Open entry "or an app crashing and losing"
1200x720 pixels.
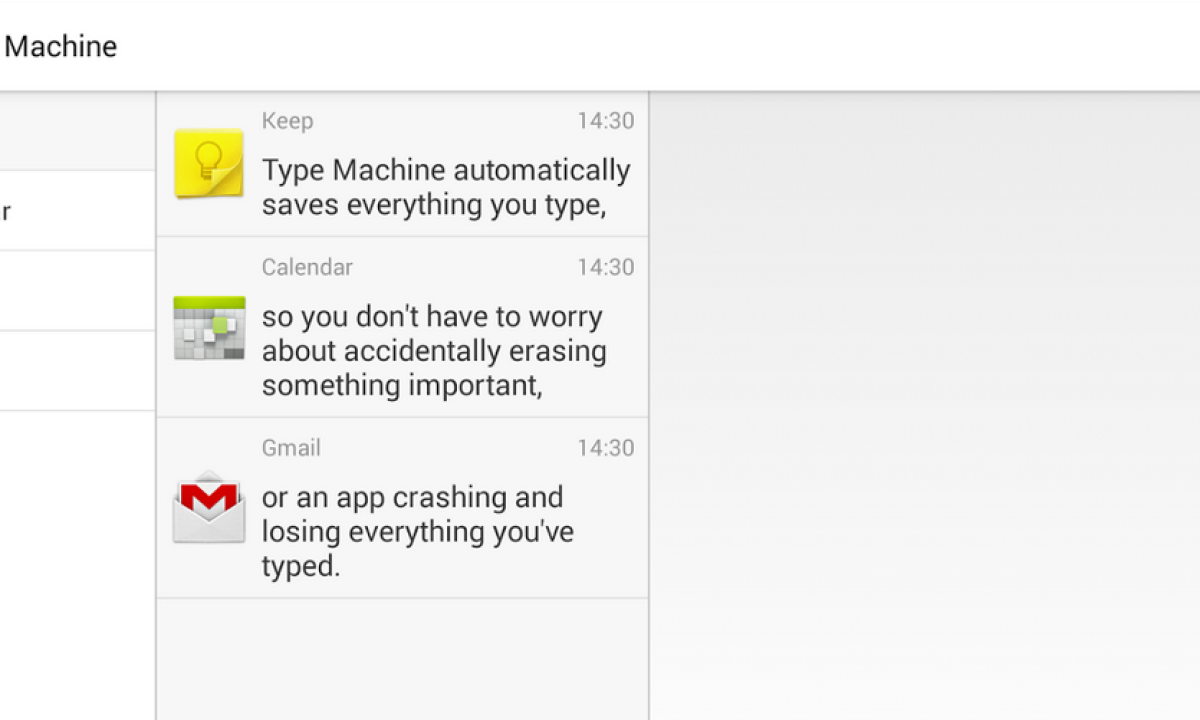417,531
